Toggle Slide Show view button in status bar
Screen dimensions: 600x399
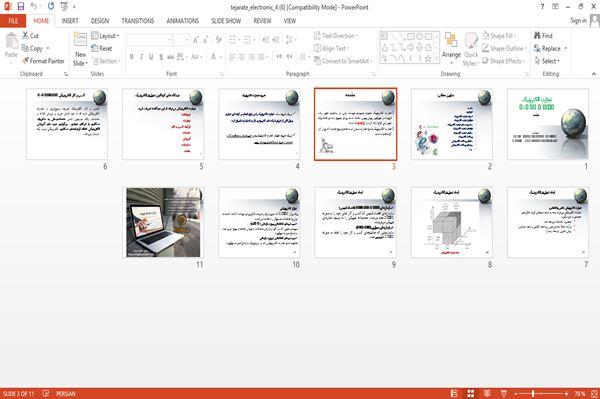(504, 394)
